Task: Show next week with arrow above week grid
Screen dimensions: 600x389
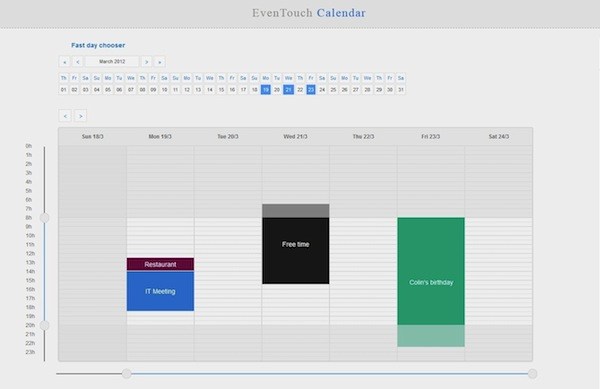Action: 80,116
